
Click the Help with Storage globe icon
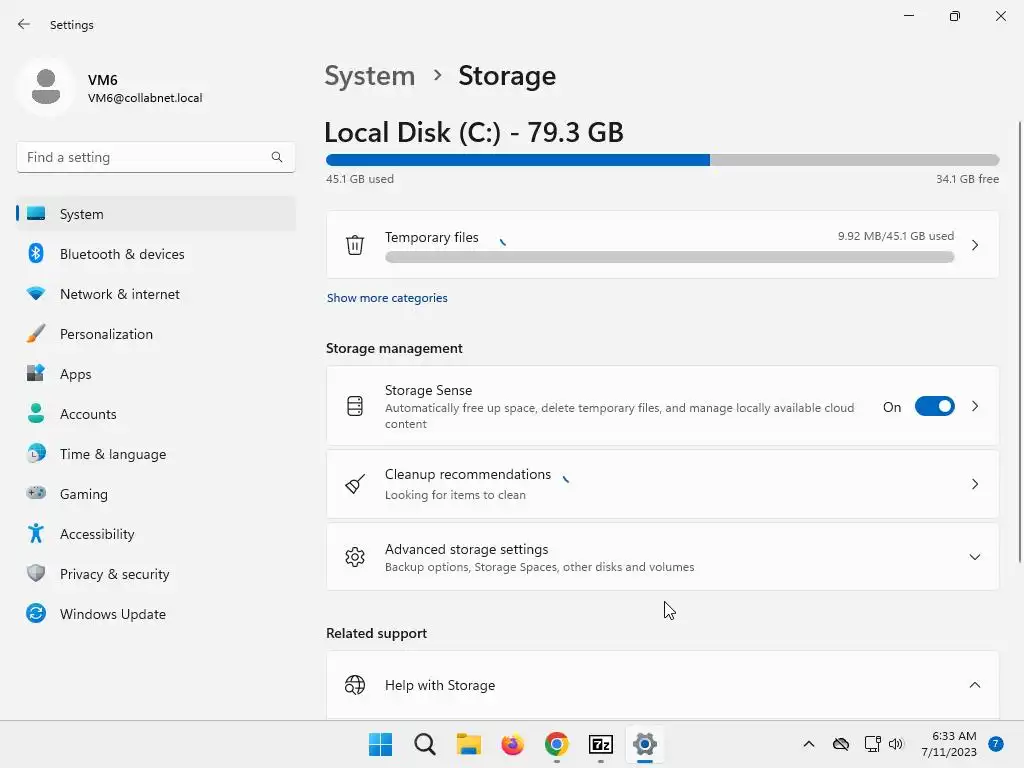tap(355, 685)
